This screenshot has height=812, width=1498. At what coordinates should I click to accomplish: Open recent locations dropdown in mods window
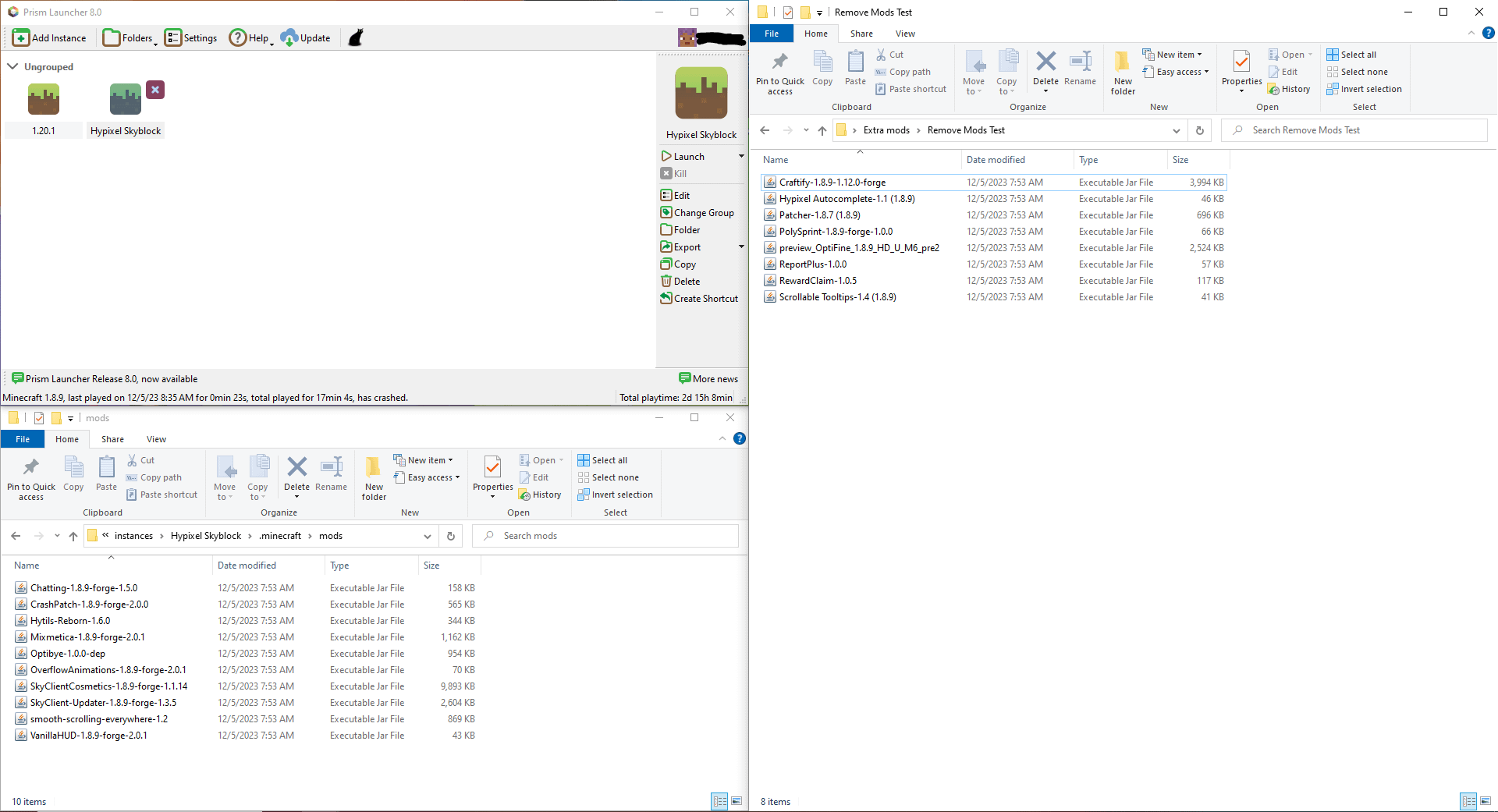tap(57, 536)
